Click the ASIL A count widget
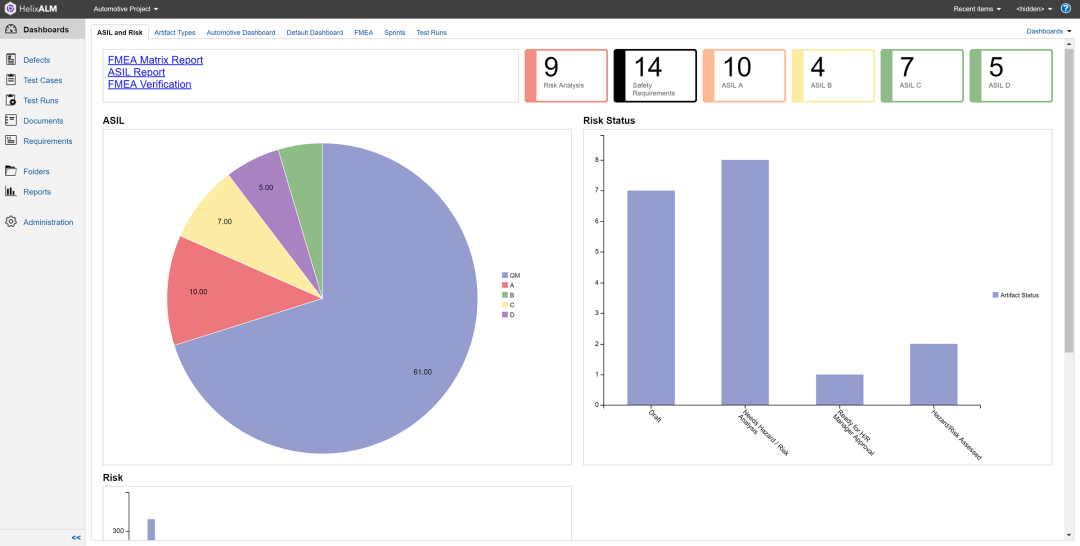This screenshot has width=1080, height=546. coord(744,76)
